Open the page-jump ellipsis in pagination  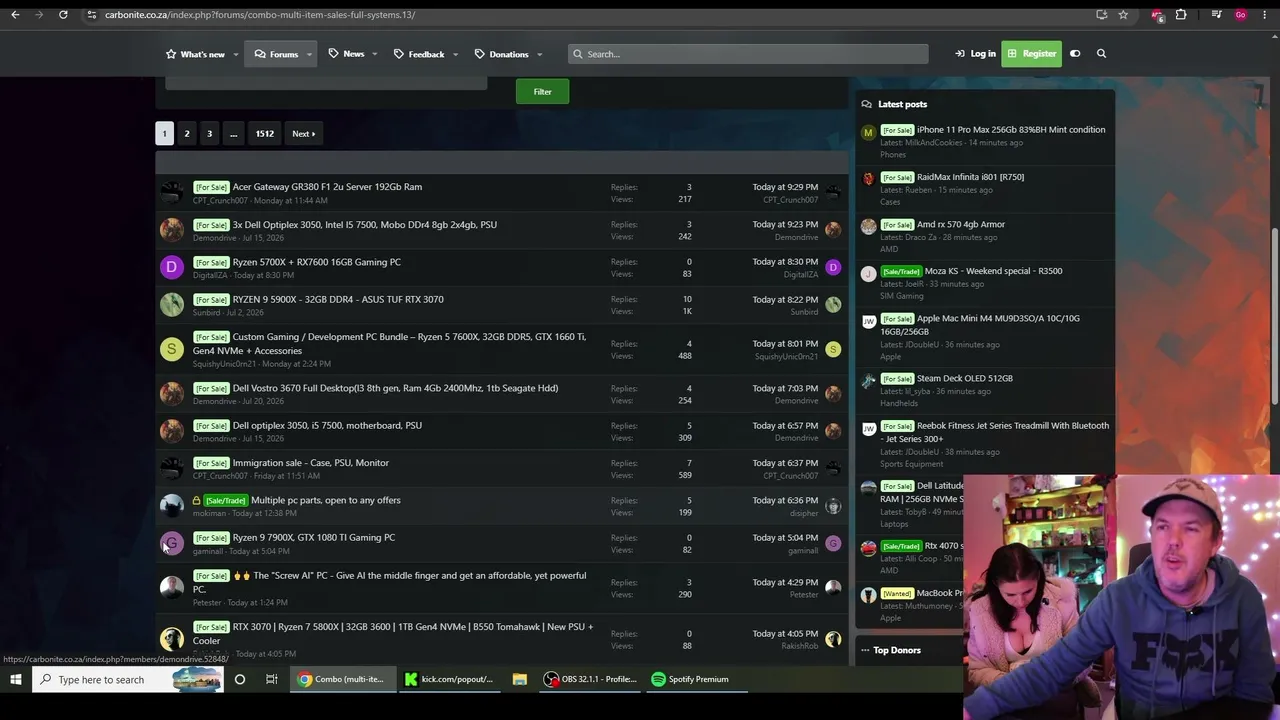pos(233,134)
